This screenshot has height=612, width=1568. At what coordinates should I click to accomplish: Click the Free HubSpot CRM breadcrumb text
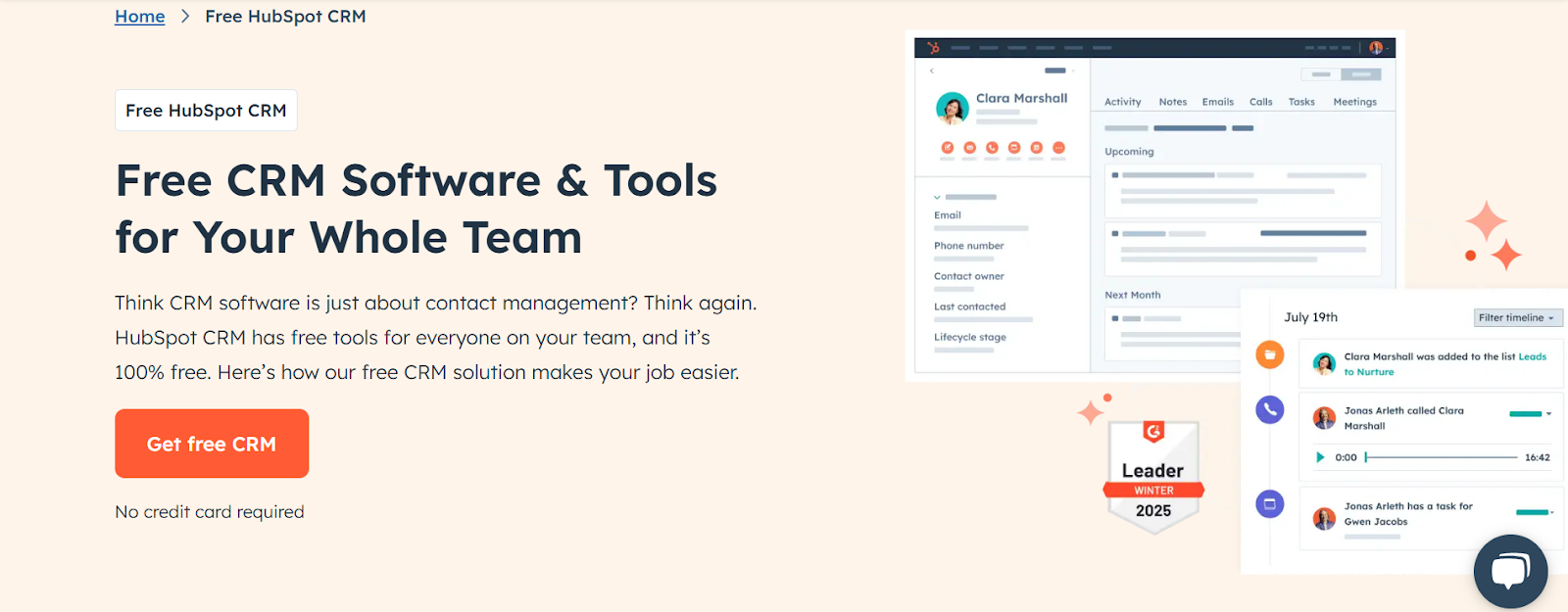285,17
